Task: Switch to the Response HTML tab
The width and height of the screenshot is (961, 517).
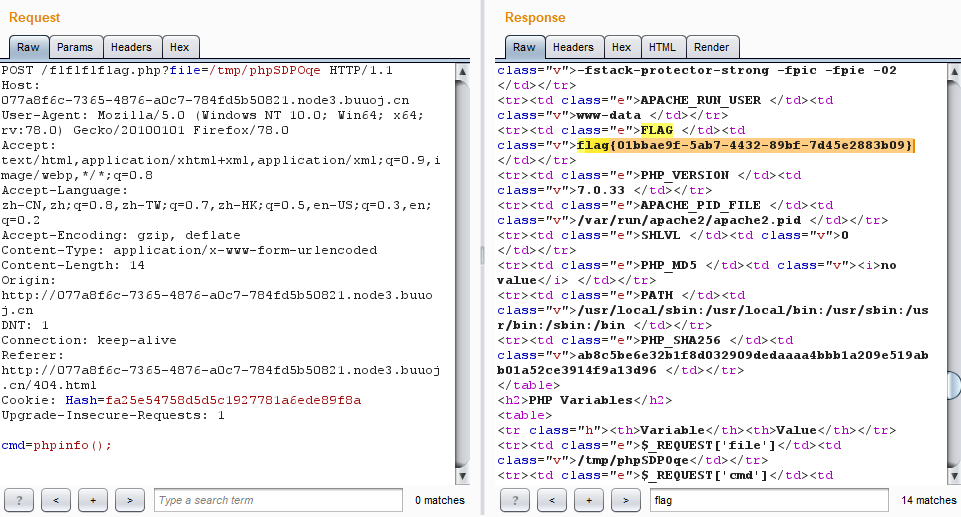Action: pos(663,47)
